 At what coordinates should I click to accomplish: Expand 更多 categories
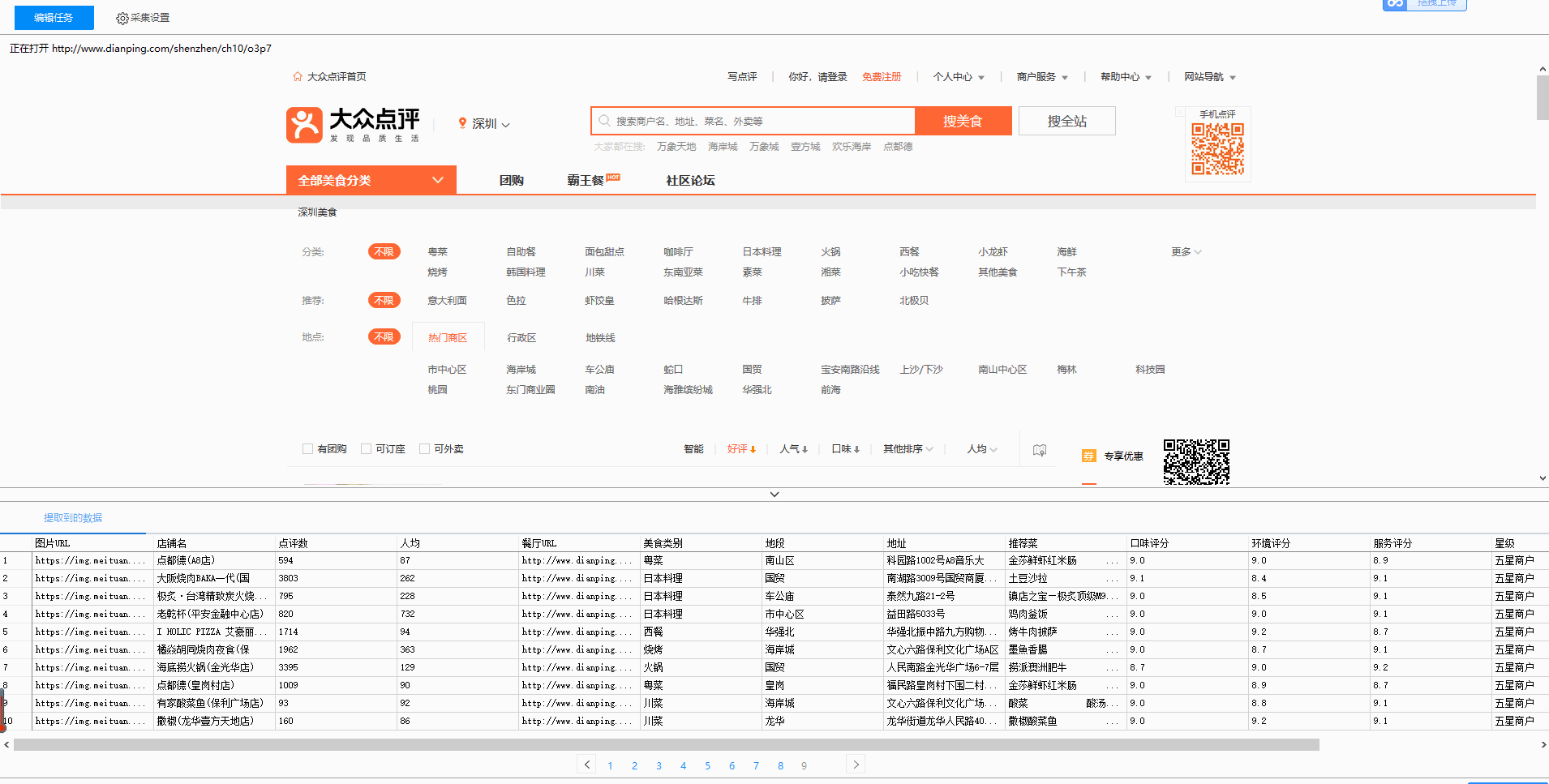[1186, 252]
